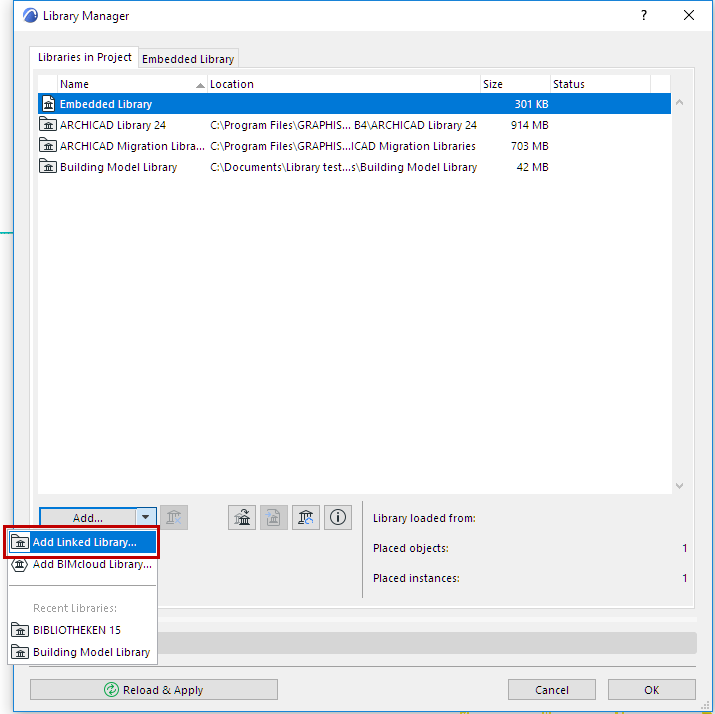Select the Embedded Library row

(354, 104)
